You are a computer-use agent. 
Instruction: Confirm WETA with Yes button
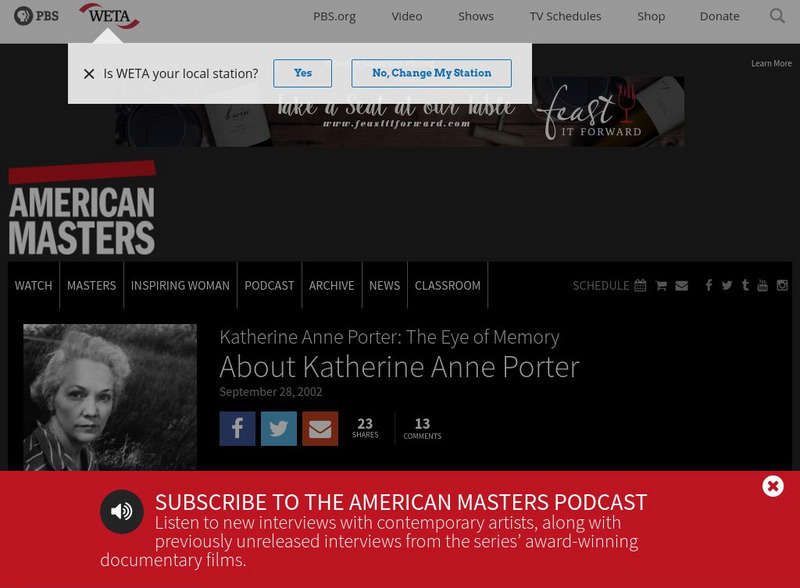click(x=303, y=73)
